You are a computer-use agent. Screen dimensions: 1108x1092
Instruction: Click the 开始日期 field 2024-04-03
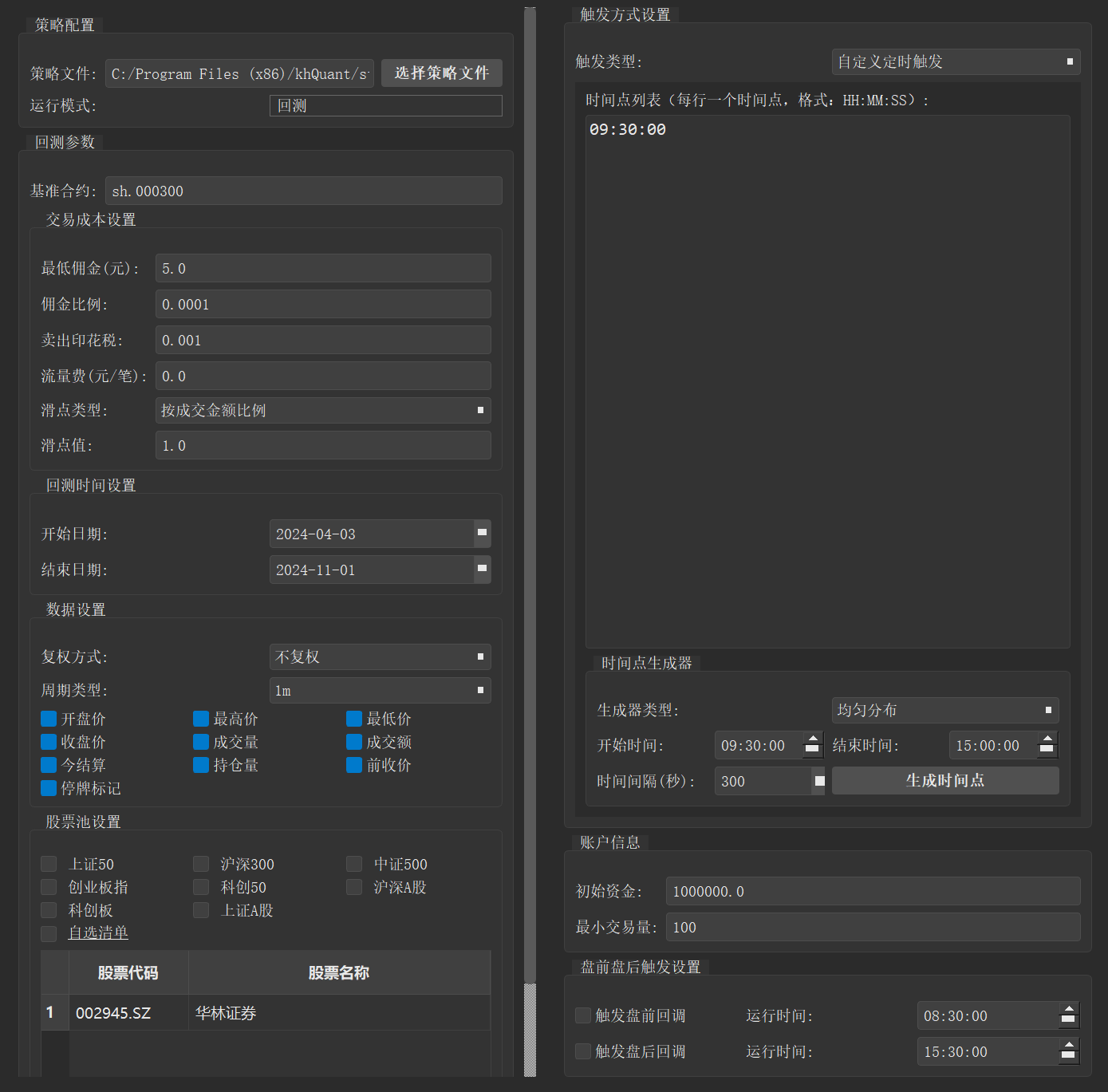[372, 534]
